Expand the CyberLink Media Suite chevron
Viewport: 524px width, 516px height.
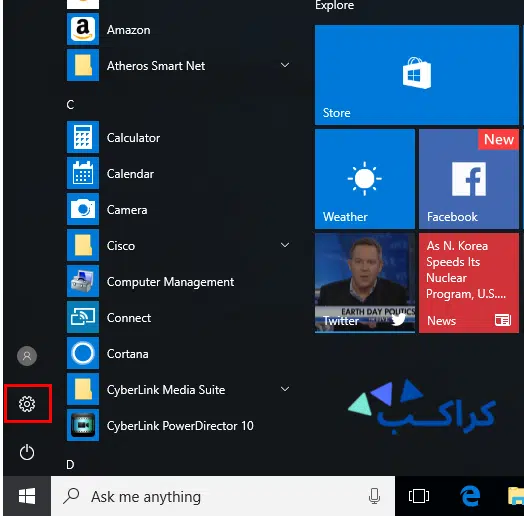pyautogui.click(x=285, y=389)
